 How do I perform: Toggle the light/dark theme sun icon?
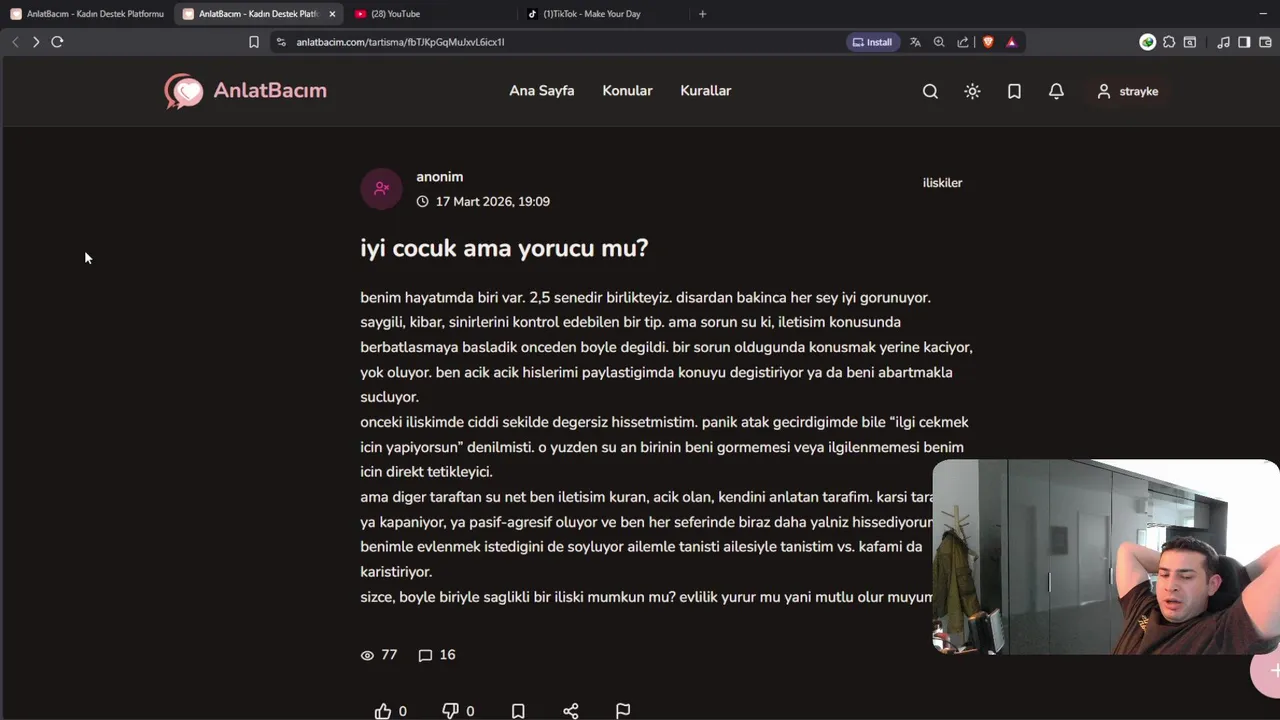click(972, 91)
